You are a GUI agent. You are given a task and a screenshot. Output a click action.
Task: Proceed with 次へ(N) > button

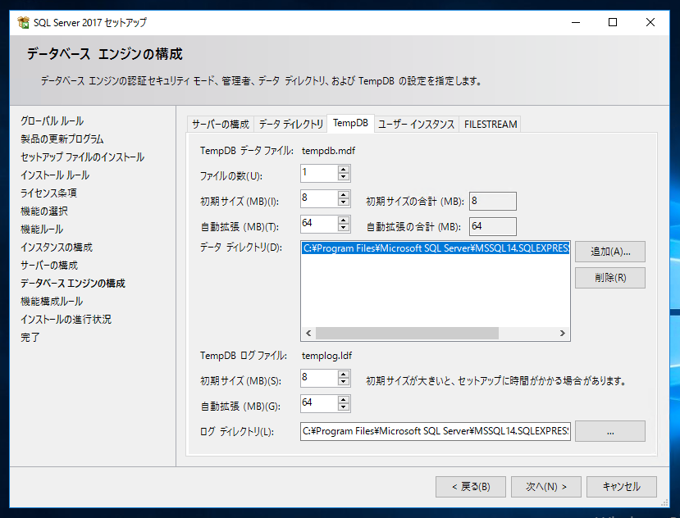click(x=546, y=487)
